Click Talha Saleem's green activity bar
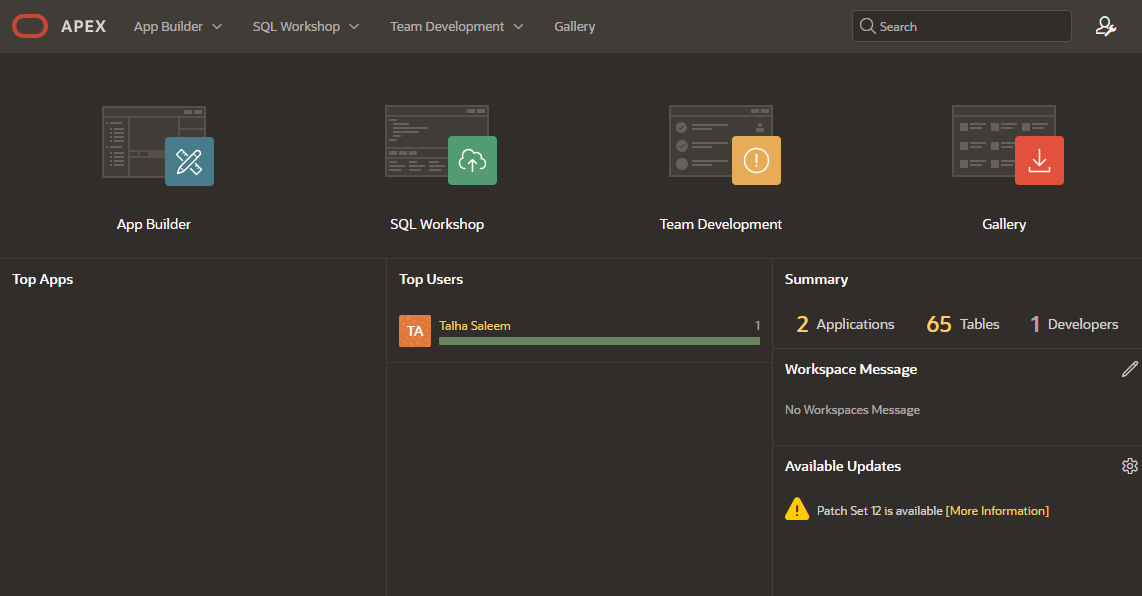Viewport: 1142px width, 596px height. (599, 341)
